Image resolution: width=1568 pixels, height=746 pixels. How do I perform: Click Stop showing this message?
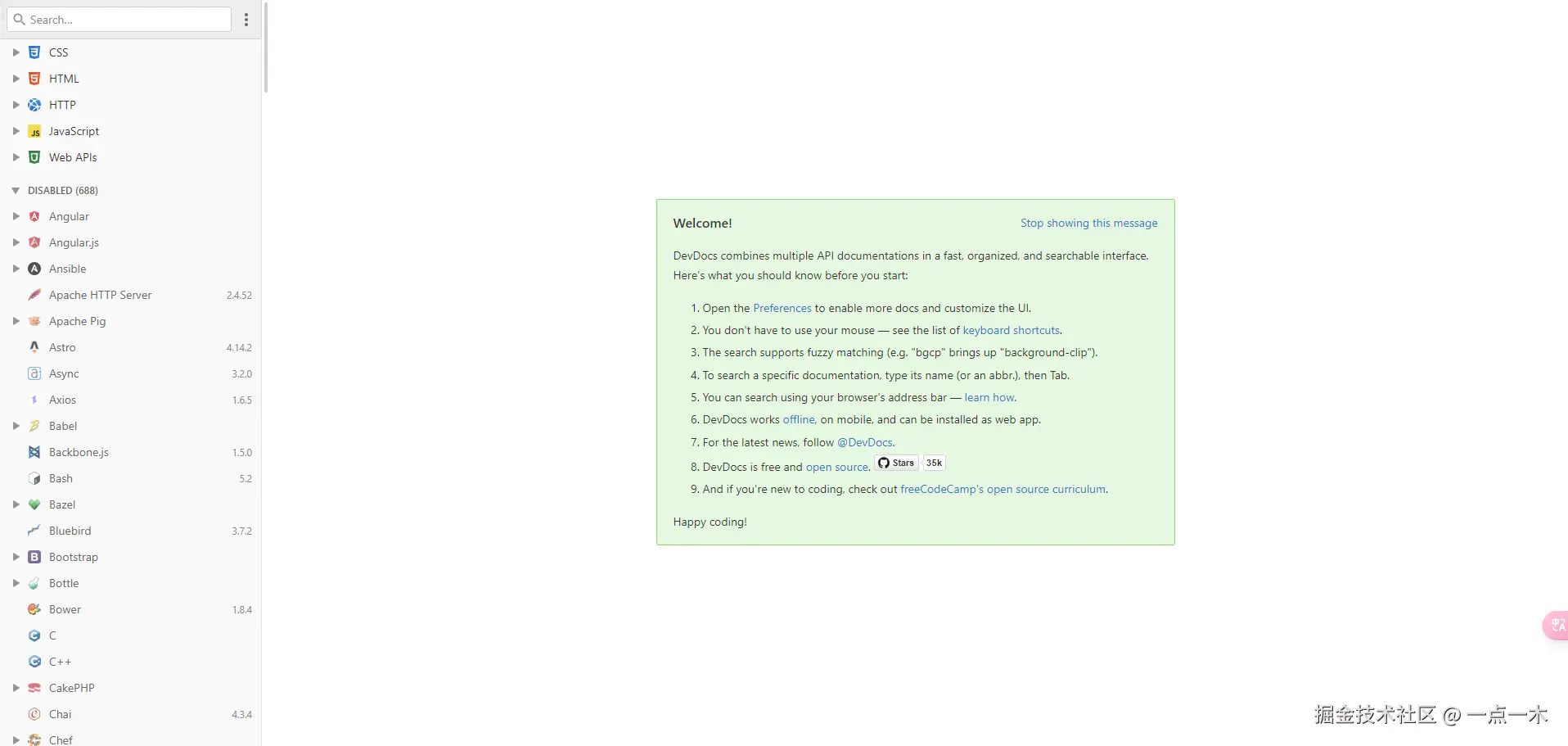click(x=1089, y=223)
